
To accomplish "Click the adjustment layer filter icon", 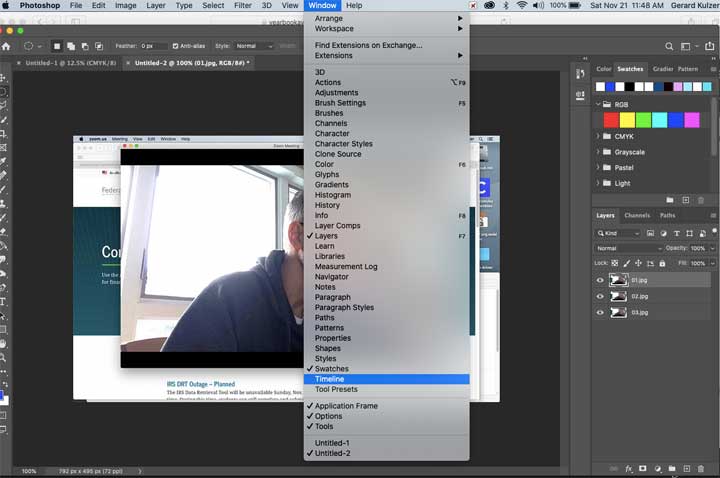I will point(664,233).
